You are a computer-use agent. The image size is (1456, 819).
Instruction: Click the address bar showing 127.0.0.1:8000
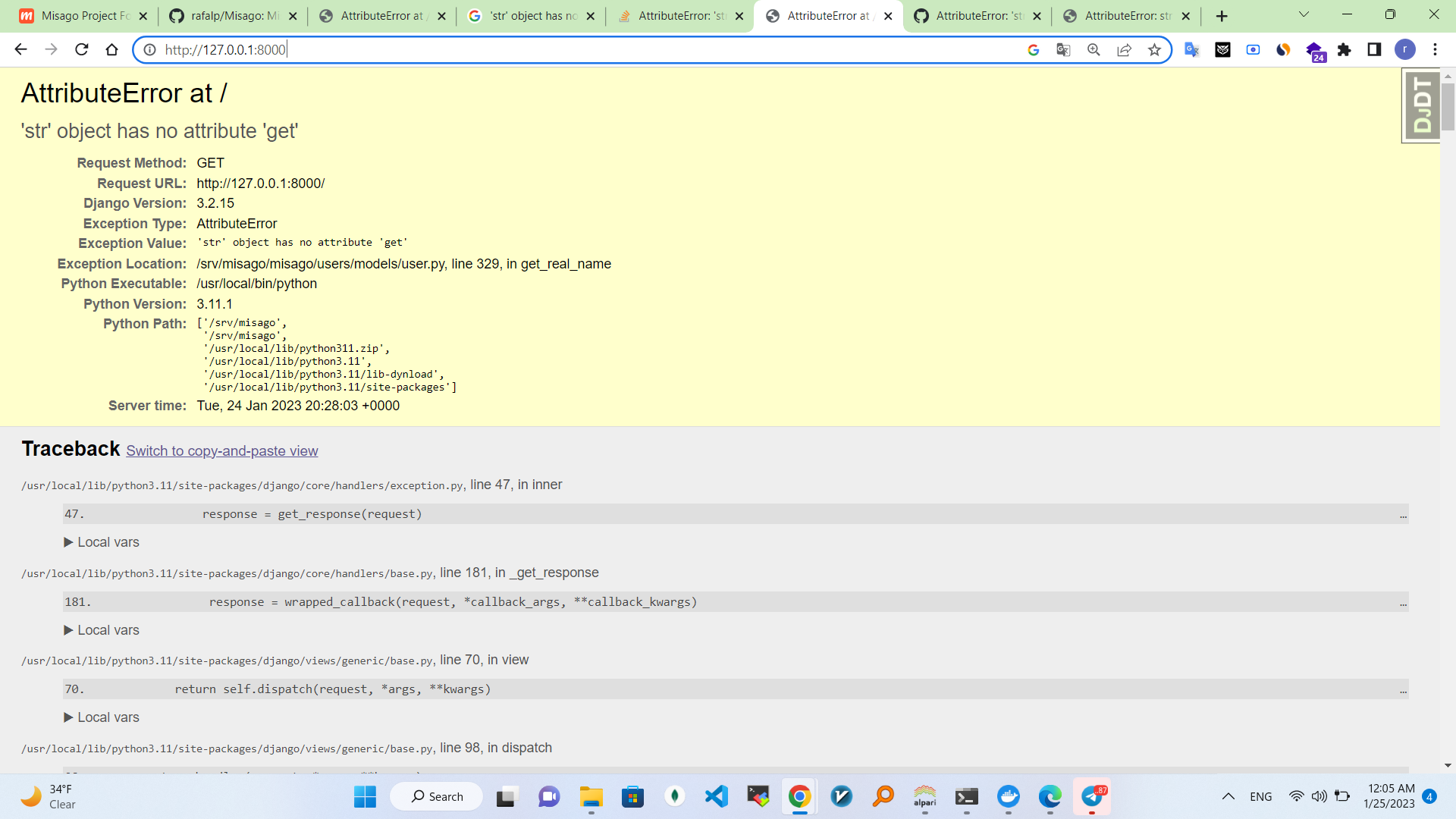[576, 50]
